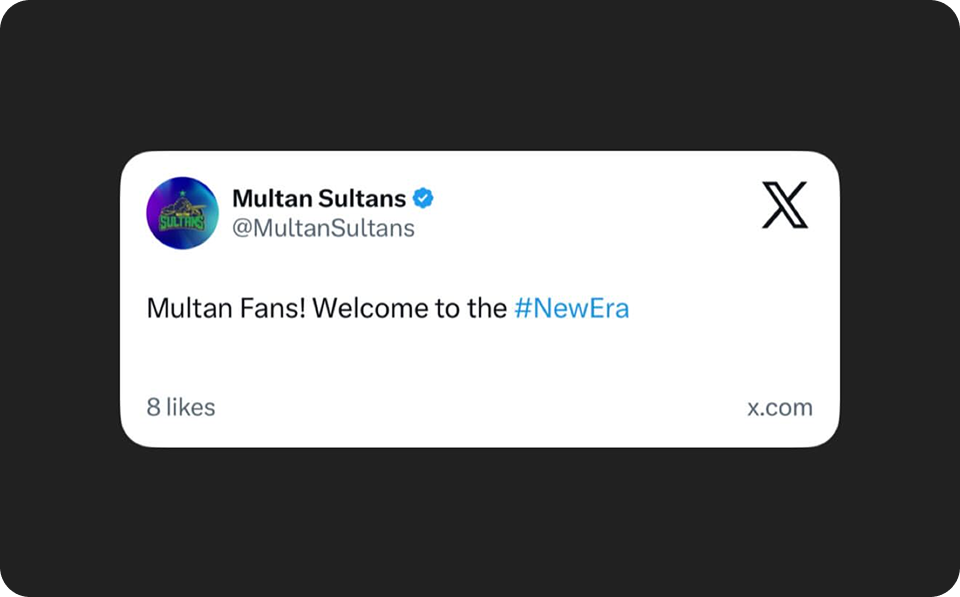View the 8 likes count
The width and height of the screenshot is (960, 597).
tap(181, 407)
